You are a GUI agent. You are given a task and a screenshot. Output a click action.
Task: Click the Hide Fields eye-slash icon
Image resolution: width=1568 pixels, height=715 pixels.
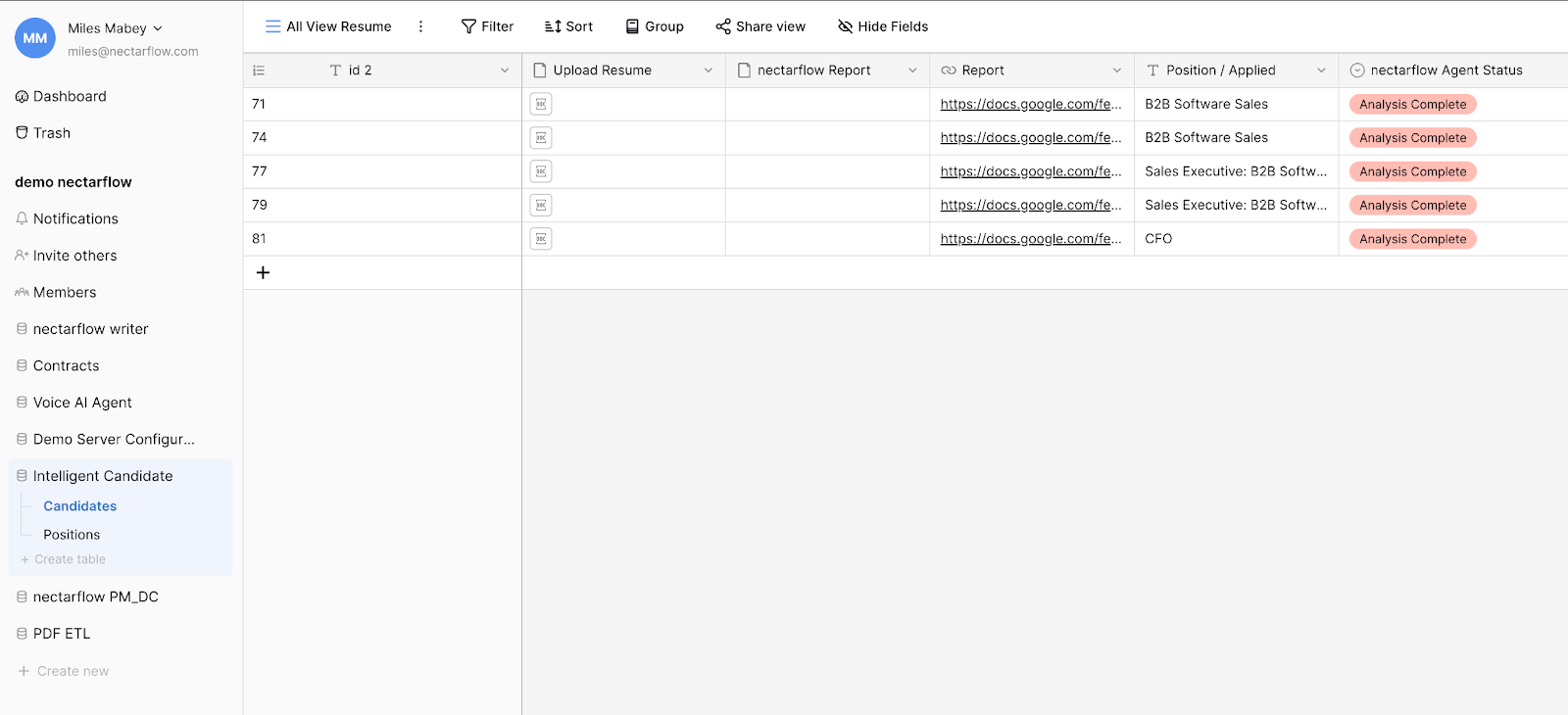pyautogui.click(x=845, y=26)
